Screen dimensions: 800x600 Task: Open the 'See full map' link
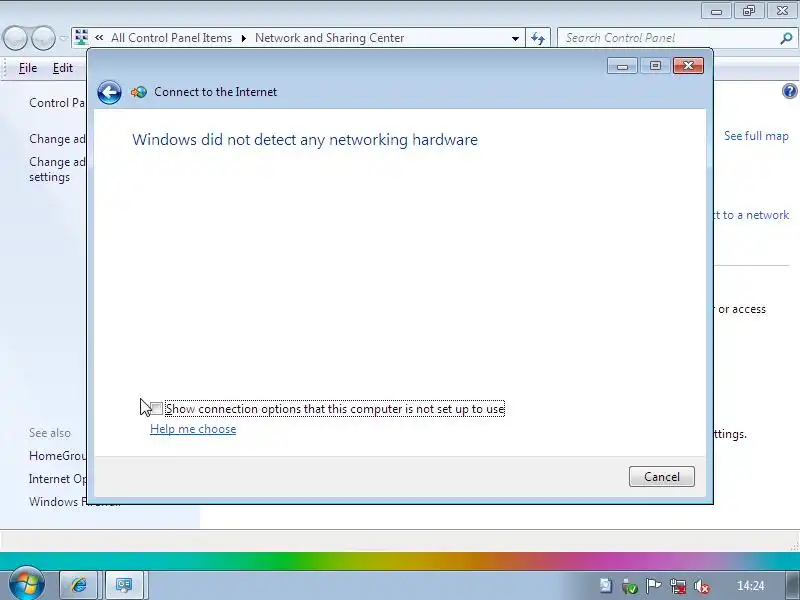pyautogui.click(x=756, y=136)
